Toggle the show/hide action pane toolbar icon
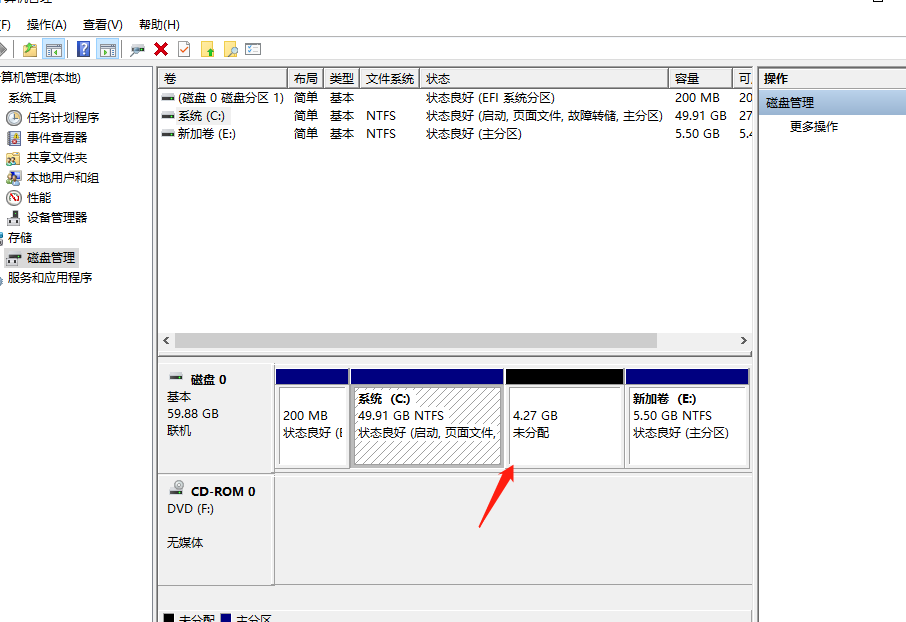Screen dimensions: 906x622 click(107, 48)
